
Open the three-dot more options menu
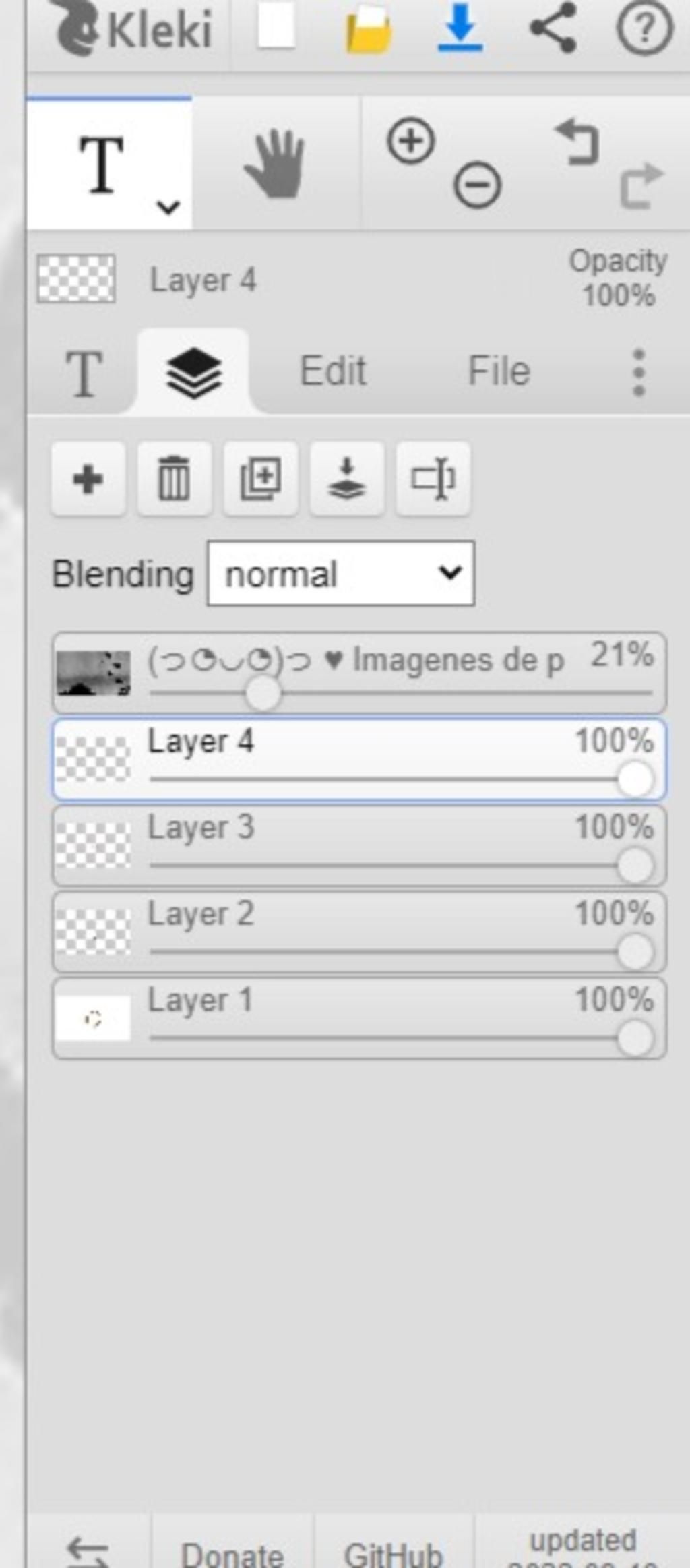pos(639,372)
